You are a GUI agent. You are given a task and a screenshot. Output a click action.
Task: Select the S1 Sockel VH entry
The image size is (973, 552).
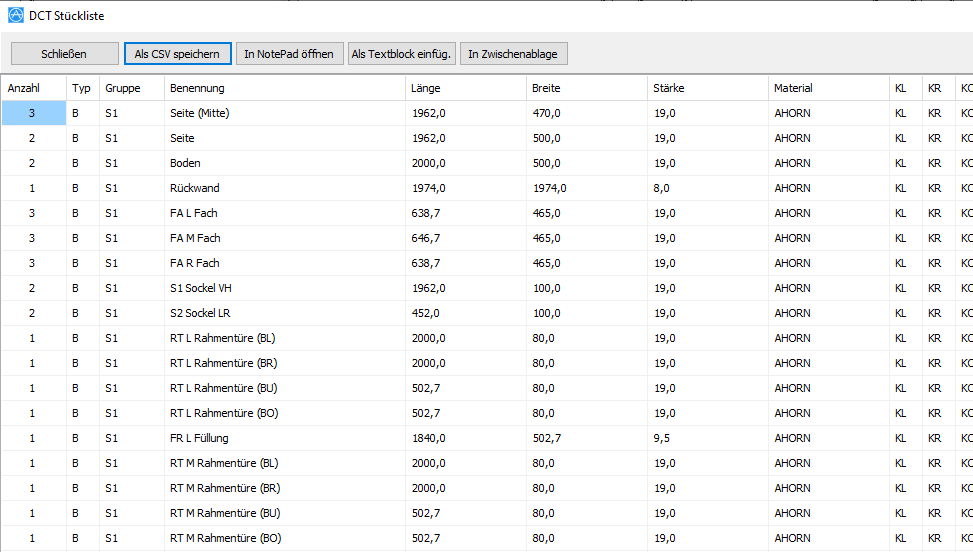click(x=201, y=288)
